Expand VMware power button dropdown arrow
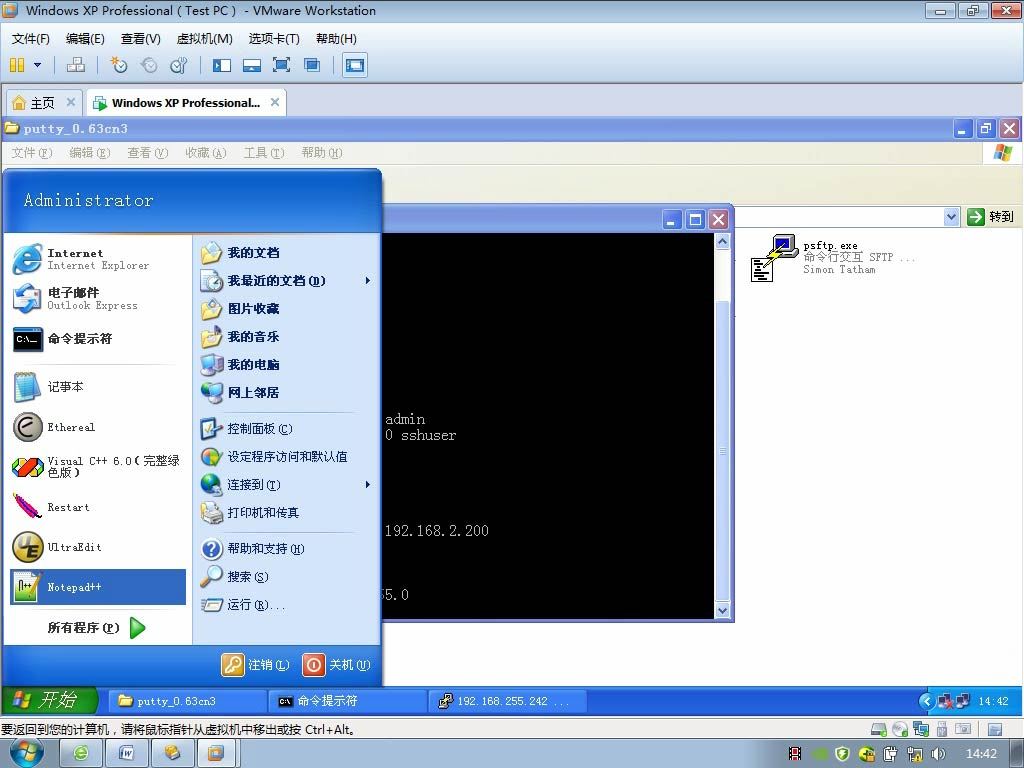Image resolution: width=1024 pixels, height=768 pixels. [37, 65]
